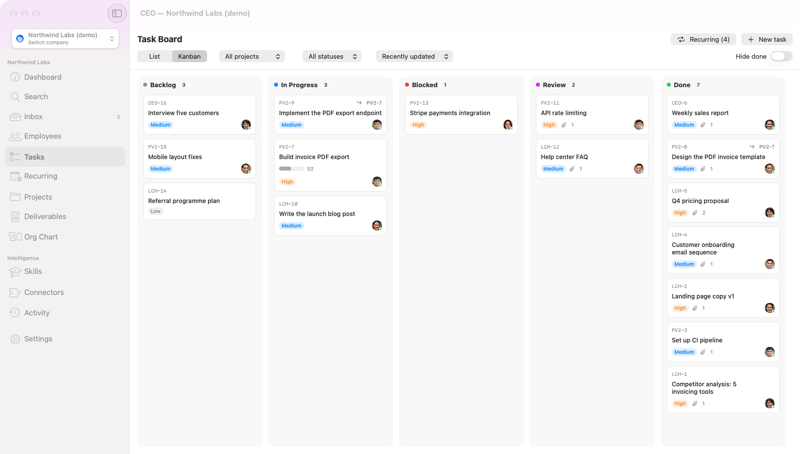Screen dimensions: 800x454
Task: Click High priority tag on Stripe payments integration
Action: click(418, 125)
